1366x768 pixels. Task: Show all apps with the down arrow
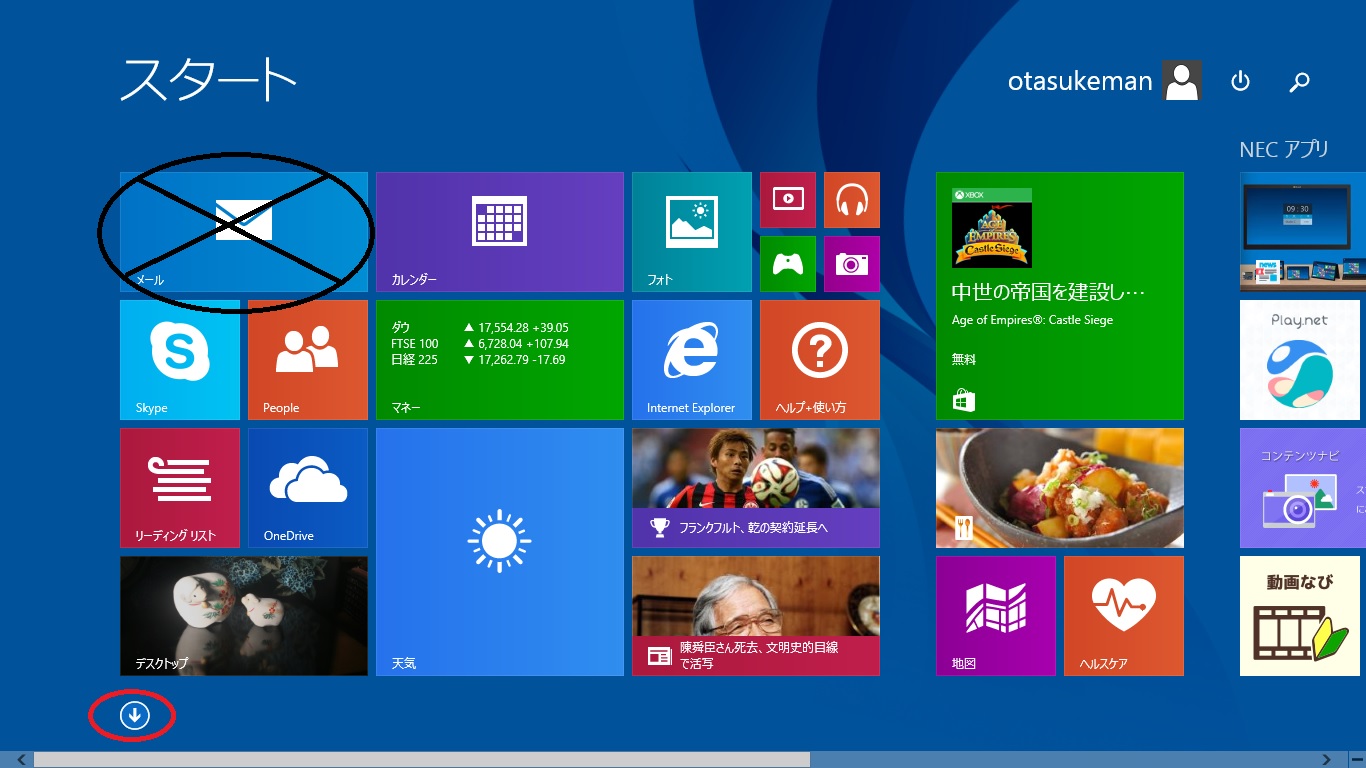pyautogui.click(x=134, y=714)
